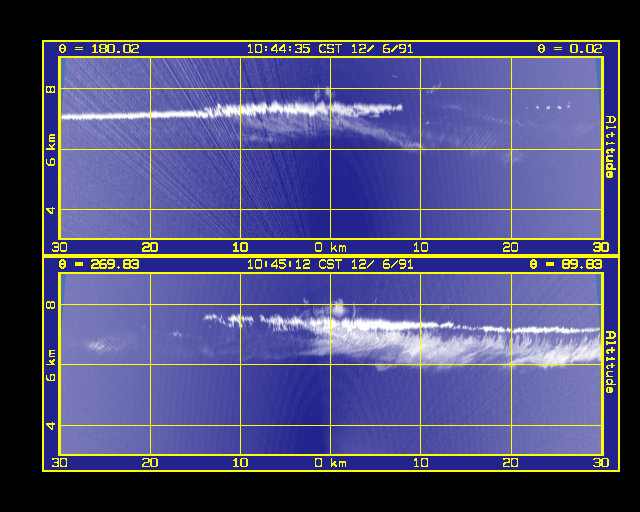Click the 6 km altitude tick in the 10:45:12 plot
Image resolution: width=640 pixels, height=512 pixels.
click(x=51, y=365)
